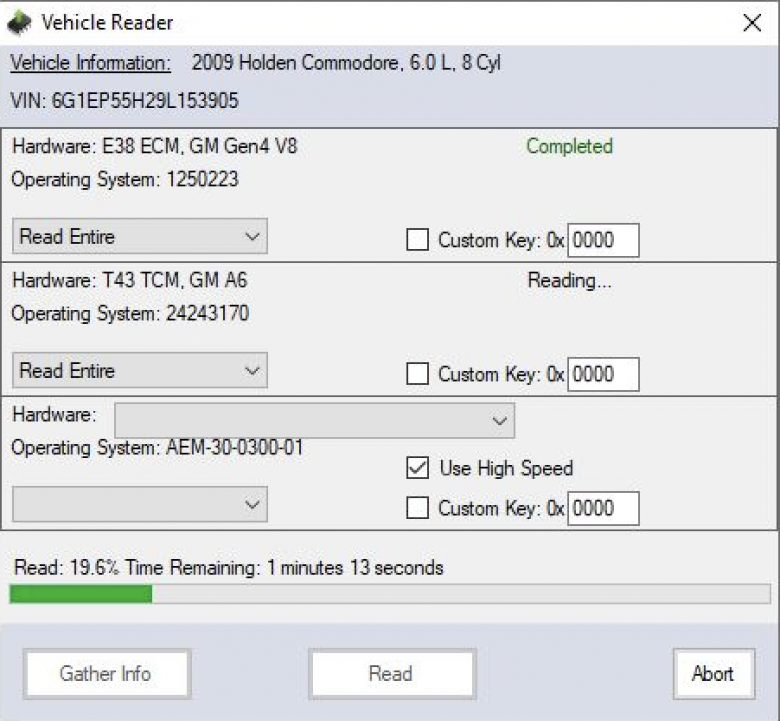Image resolution: width=780 pixels, height=721 pixels.
Task: Focus the third module's custom key hex field
Action: [x=603, y=508]
